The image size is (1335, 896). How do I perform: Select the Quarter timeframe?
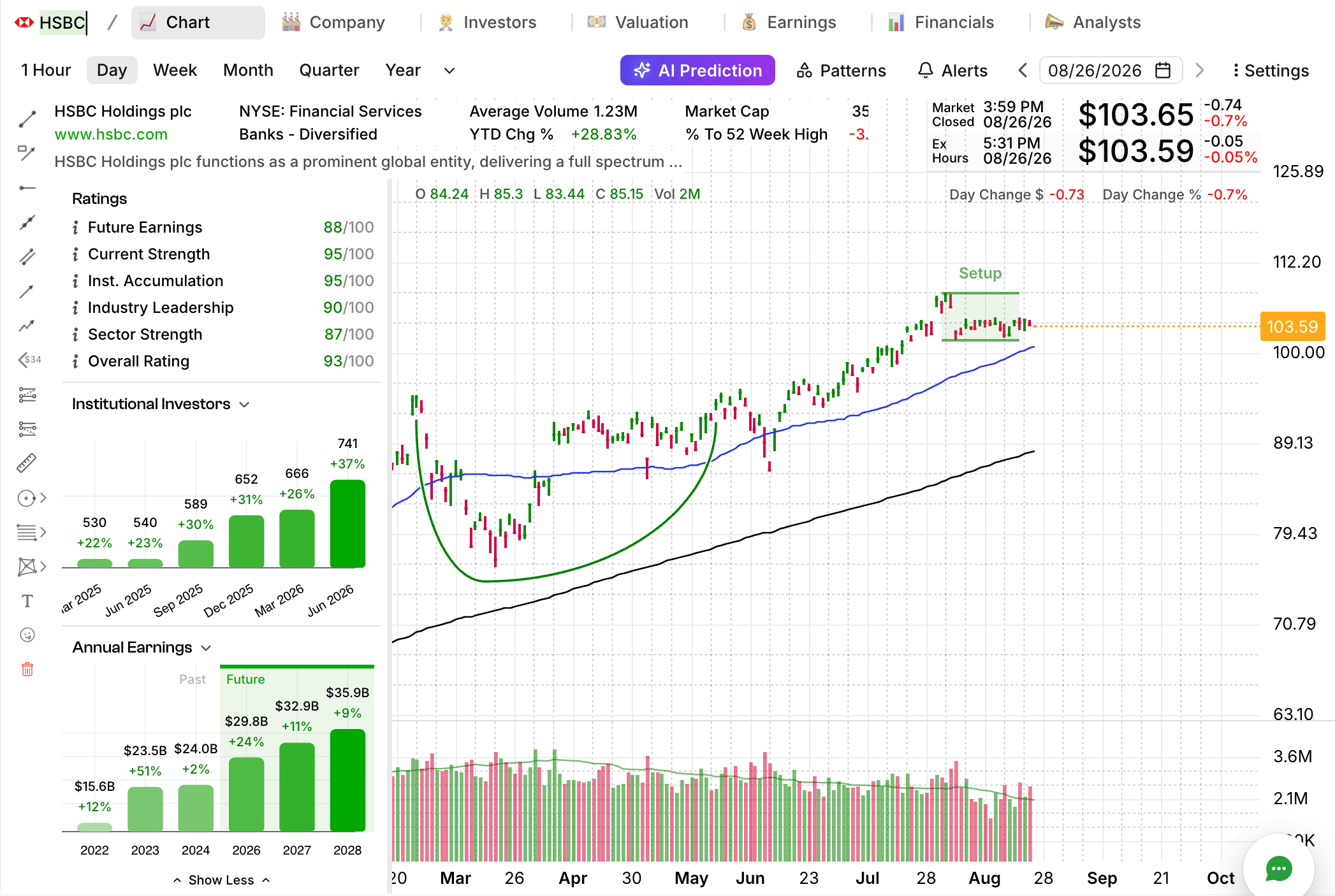coord(329,70)
